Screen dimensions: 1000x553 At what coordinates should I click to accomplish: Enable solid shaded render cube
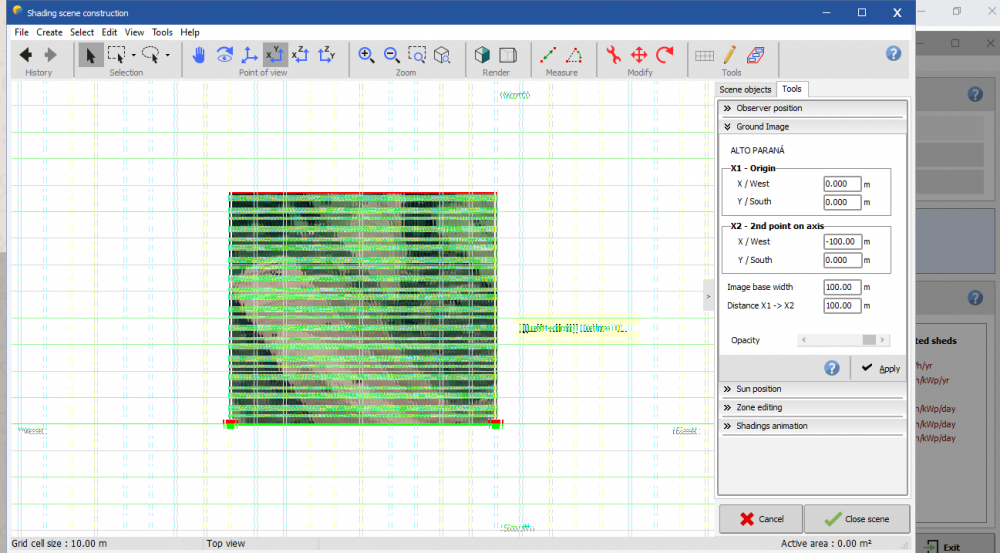483,55
